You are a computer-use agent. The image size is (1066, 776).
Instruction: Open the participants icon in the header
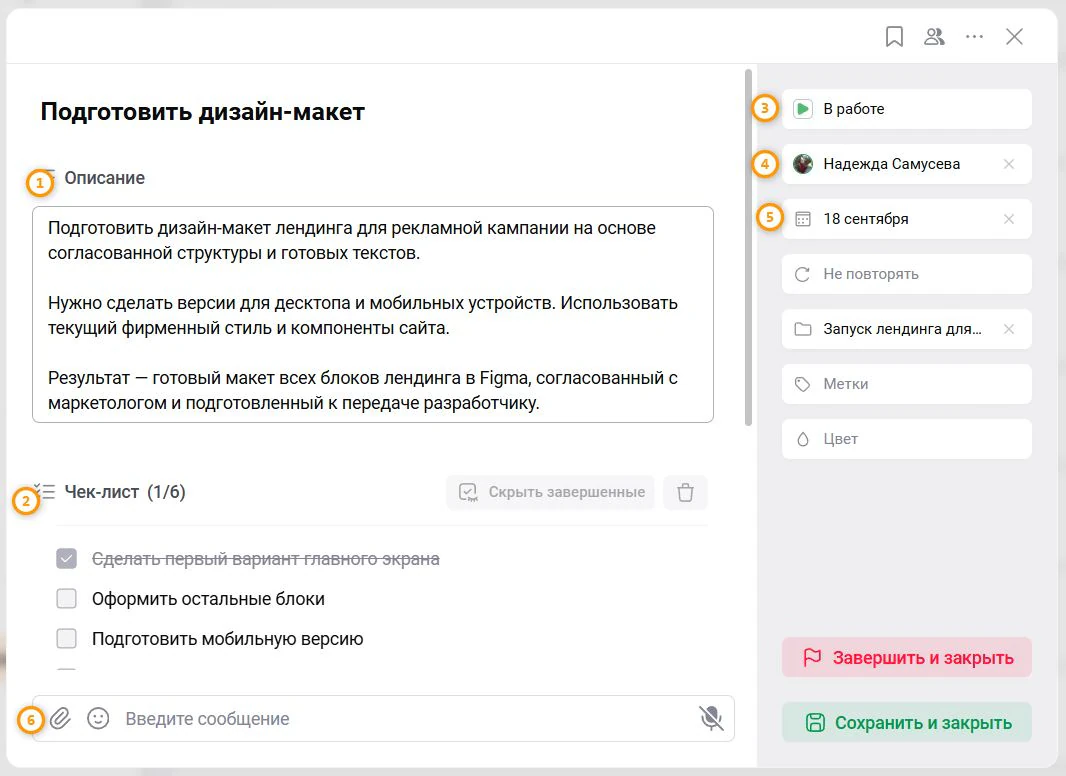[x=934, y=37]
